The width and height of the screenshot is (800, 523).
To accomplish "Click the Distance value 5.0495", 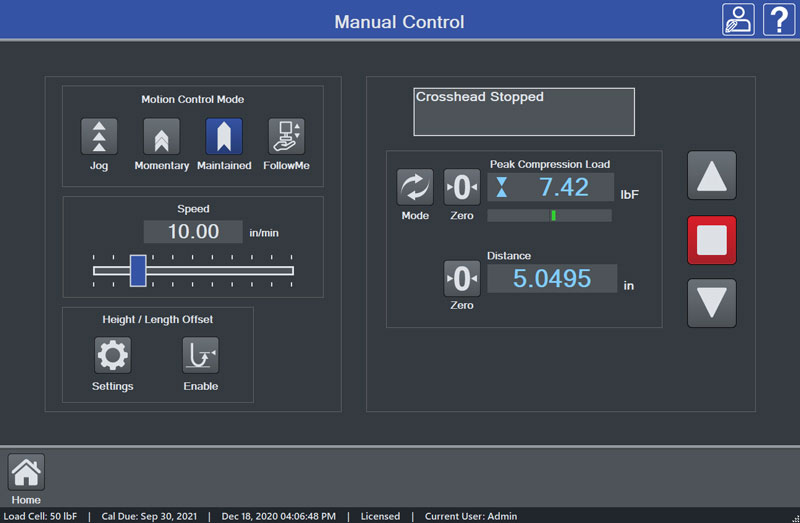I will tap(551, 279).
